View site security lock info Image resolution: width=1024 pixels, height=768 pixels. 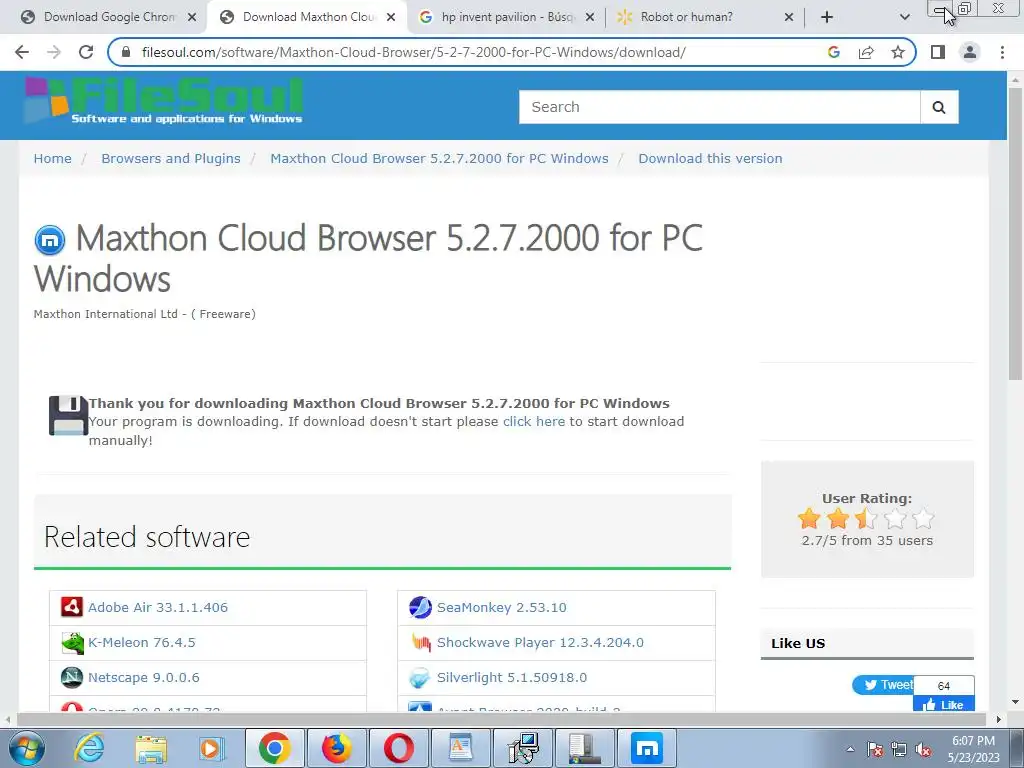tap(126, 52)
